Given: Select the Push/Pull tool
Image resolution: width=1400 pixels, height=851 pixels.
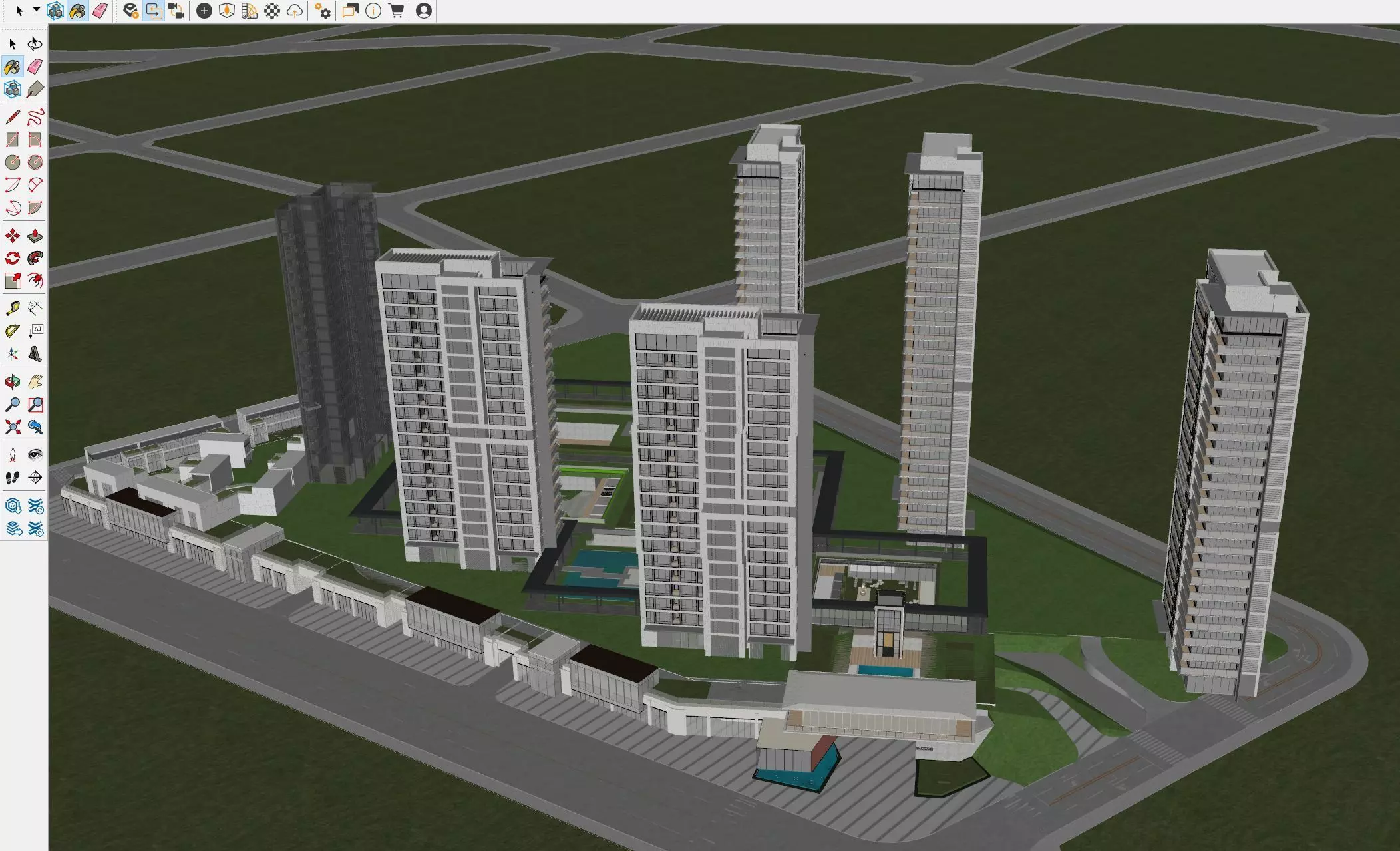Looking at the screenshot, I should tap(35, 236).
